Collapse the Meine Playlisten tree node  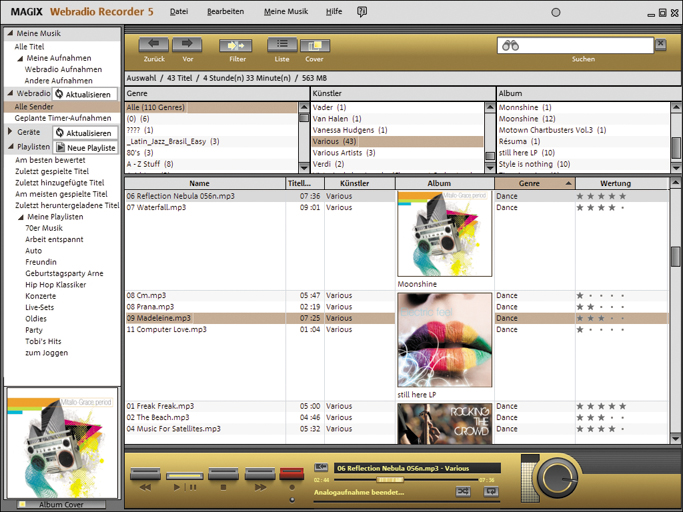(20, 217)
